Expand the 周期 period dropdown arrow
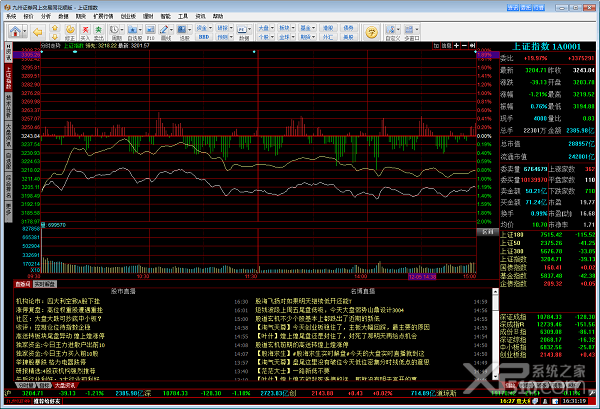This screenshot has width=600, height=409. click(122, 29)
